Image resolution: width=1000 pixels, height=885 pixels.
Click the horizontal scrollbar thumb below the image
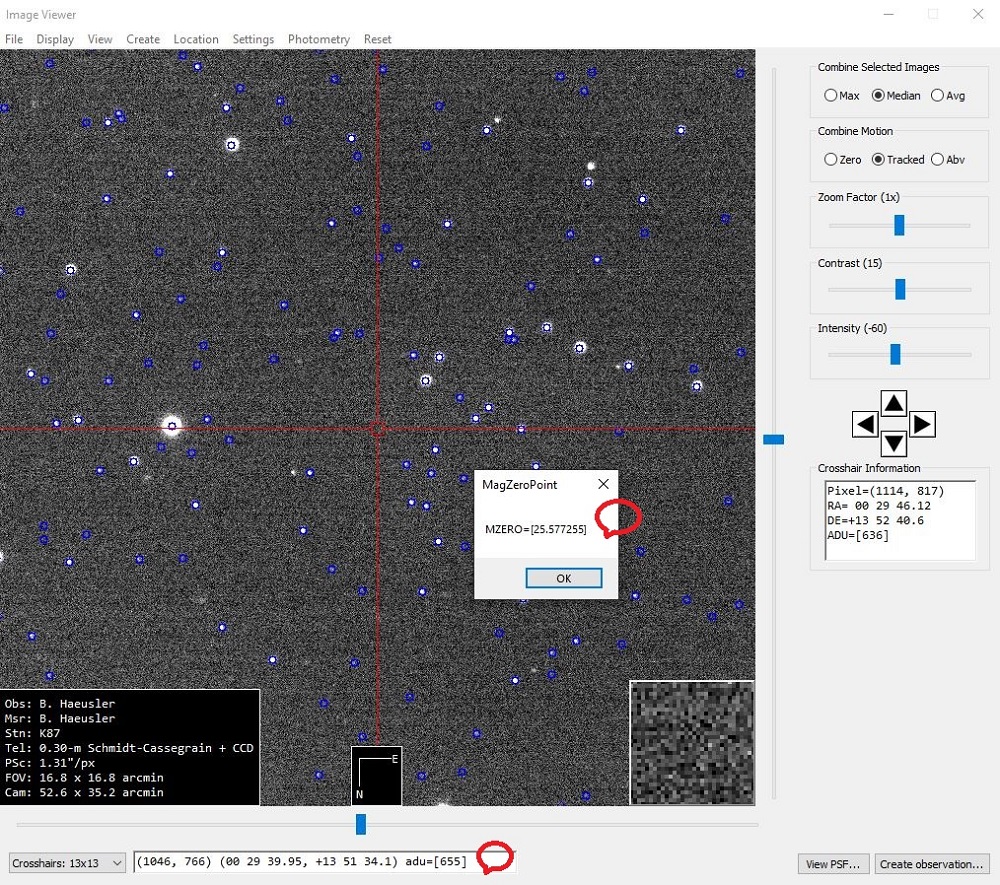(360, 824)
